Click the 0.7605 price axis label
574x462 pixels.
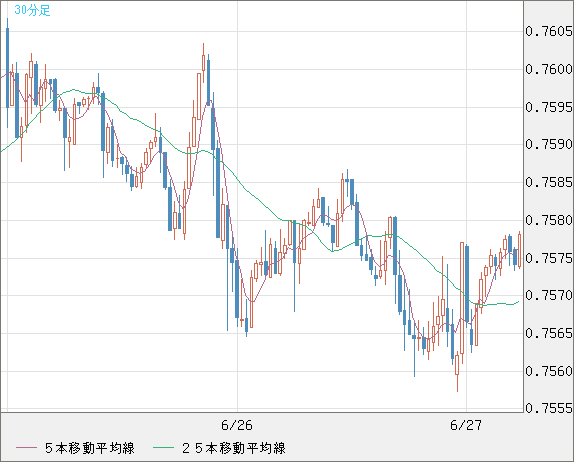pyautogui.click(x=548, y=31)
